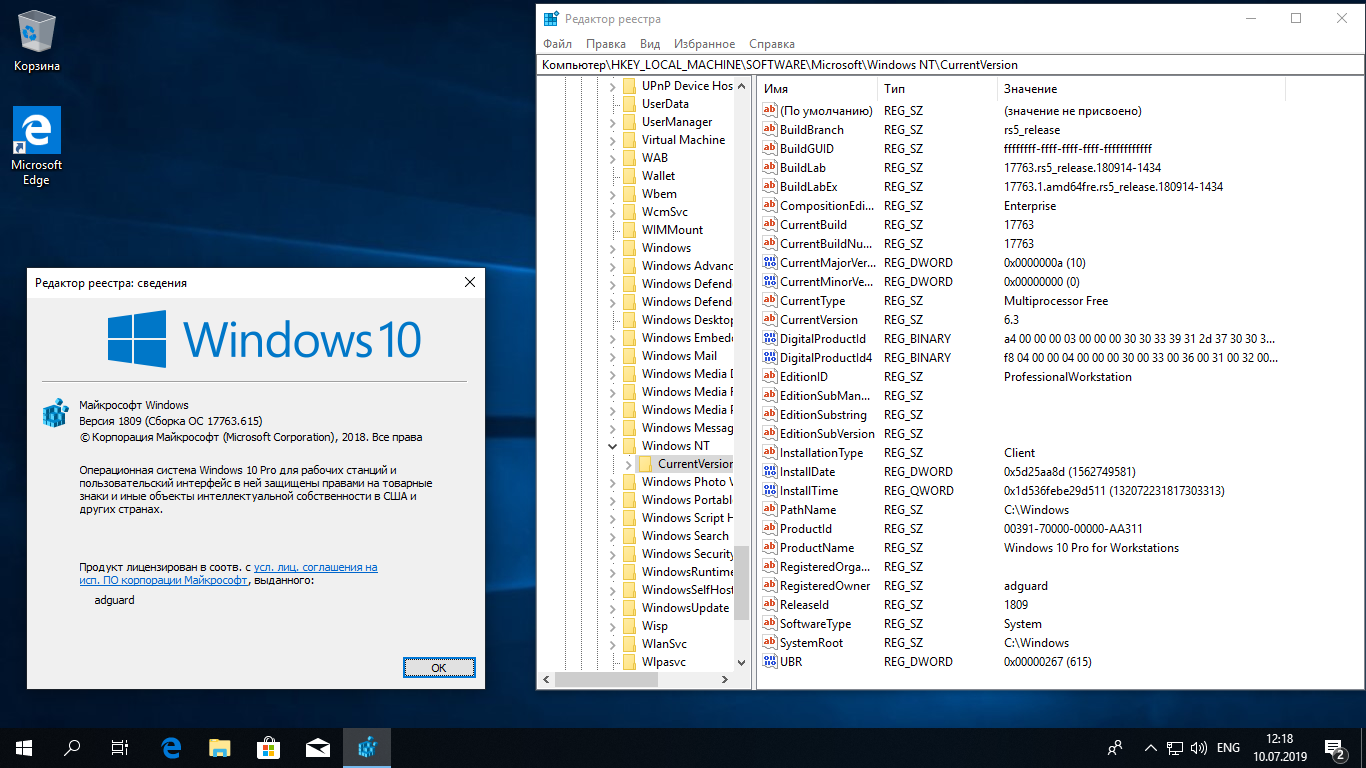Click the Windows Start button
The image size is (1366, 768).
[x=24, y=747]
